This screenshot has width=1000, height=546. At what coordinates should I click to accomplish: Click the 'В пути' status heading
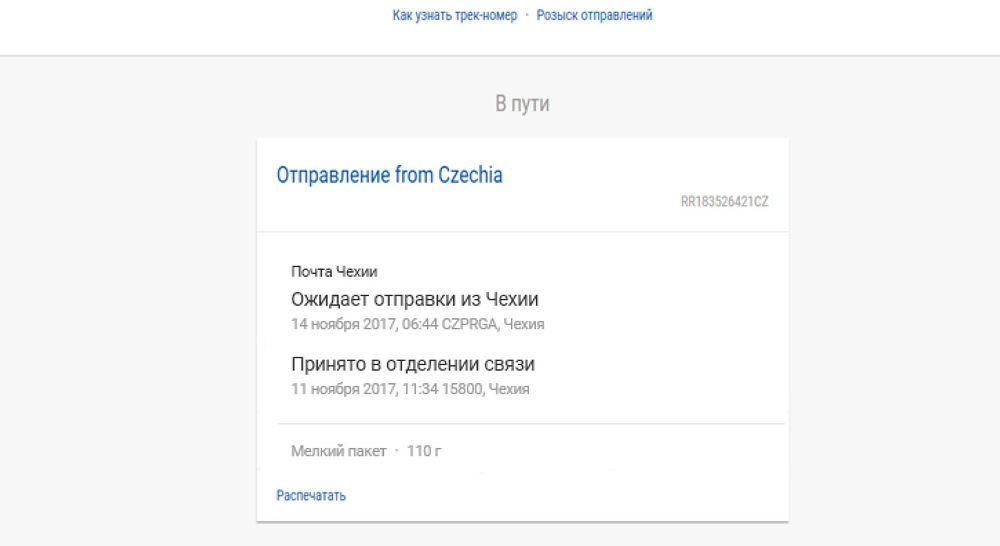click(x=522, y=103)
